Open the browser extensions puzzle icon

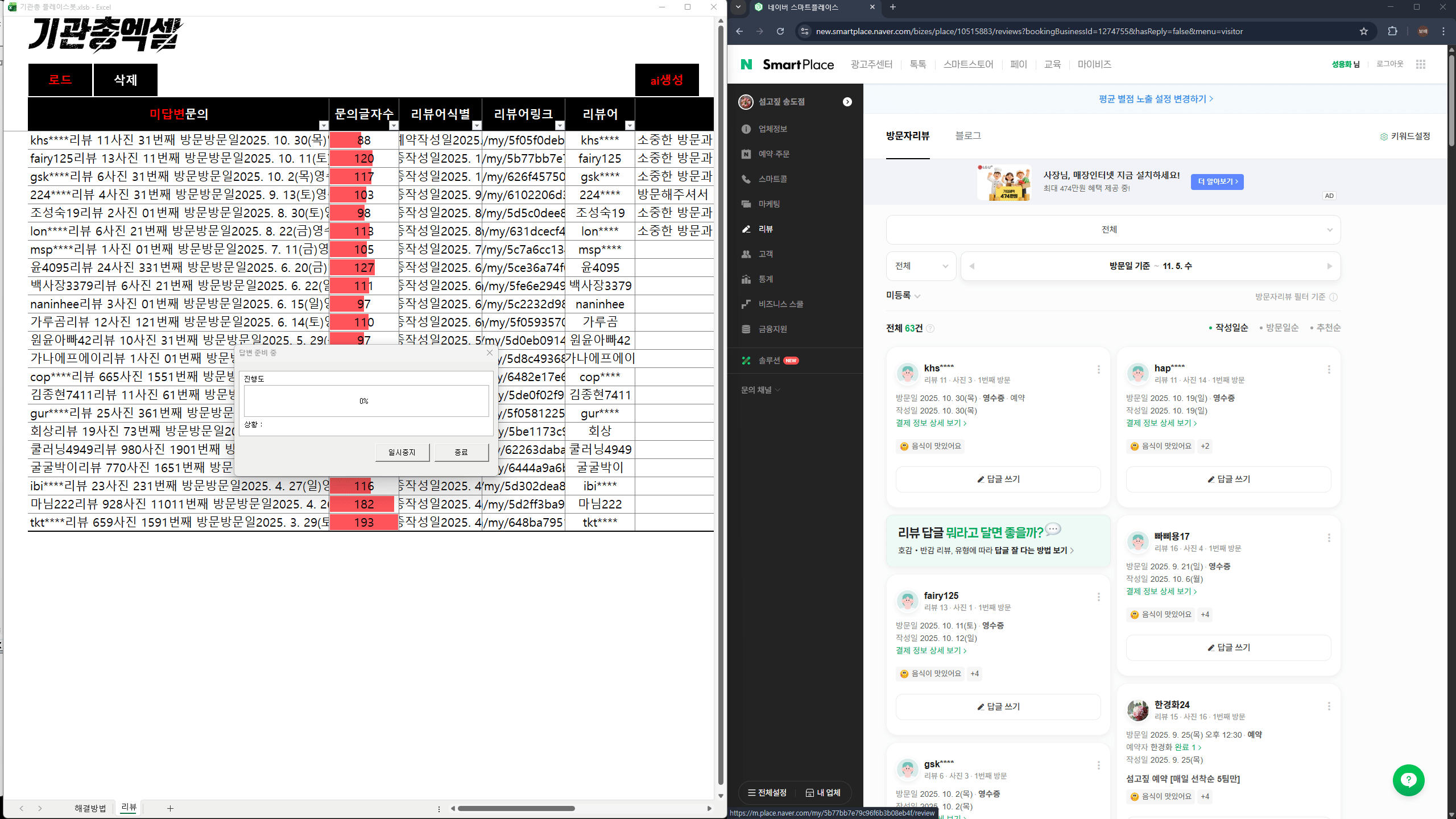coord(1392,31)
